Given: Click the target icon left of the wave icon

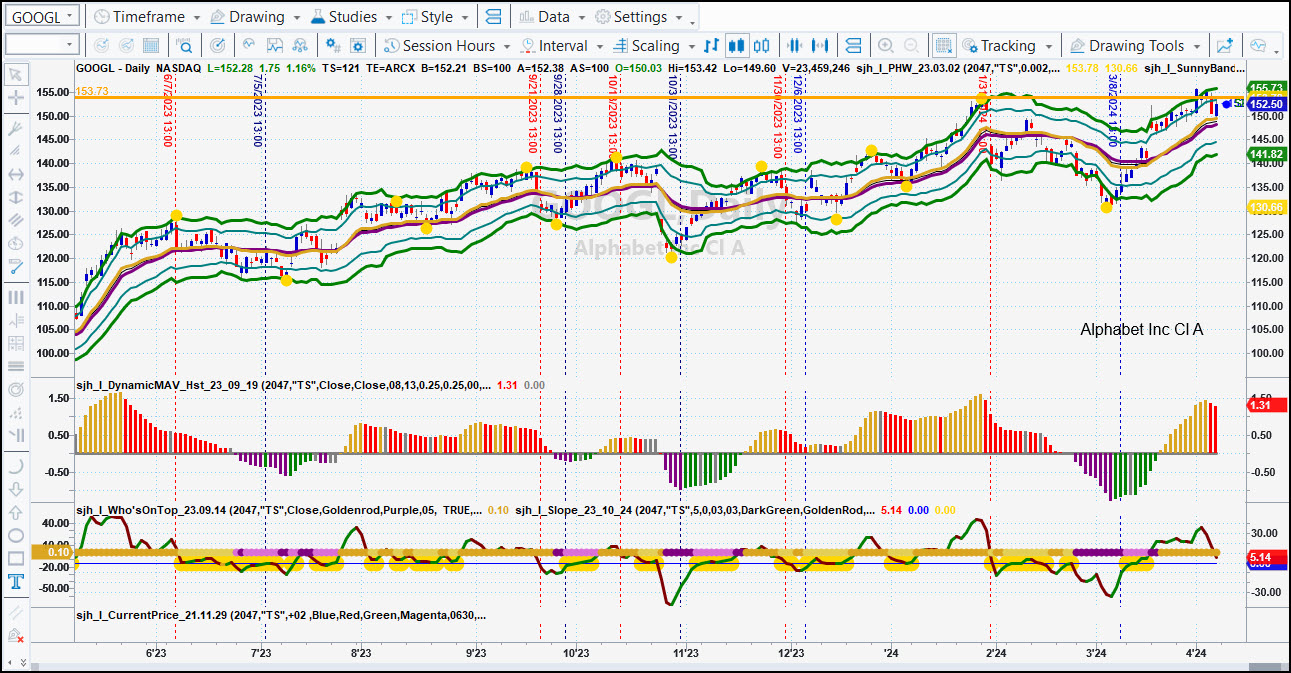Looking at the screenshot, I should pos(218,45).
